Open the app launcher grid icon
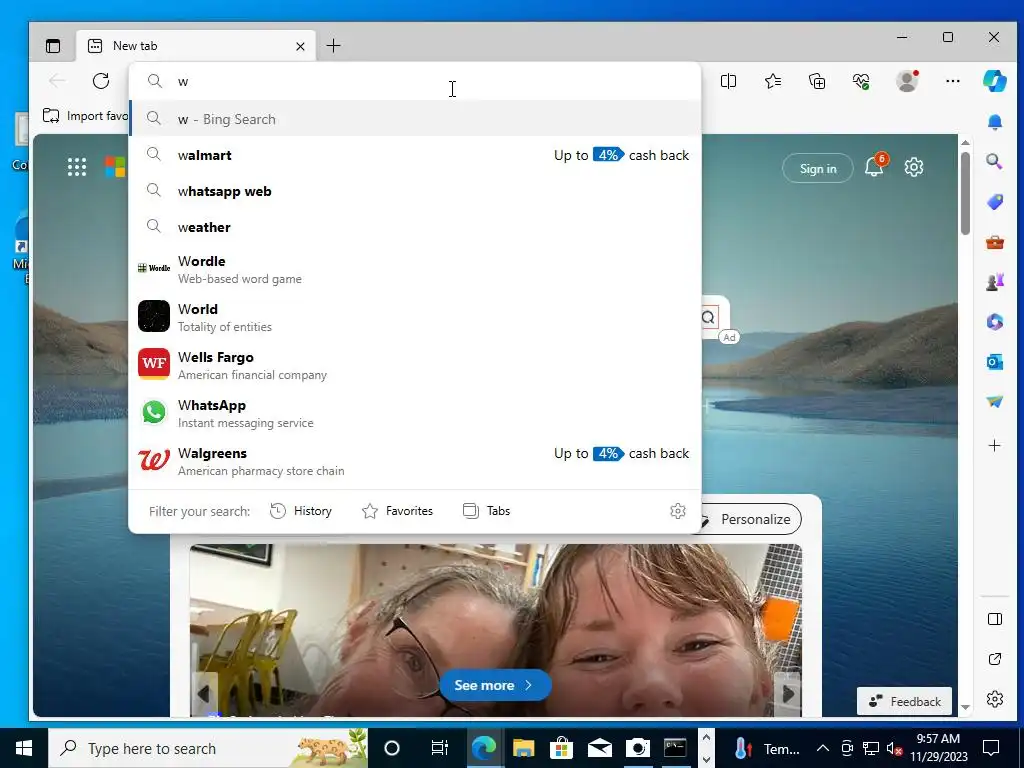Image resolution: width=1024 pixels, height=768 pixels. tap(77, 167)
